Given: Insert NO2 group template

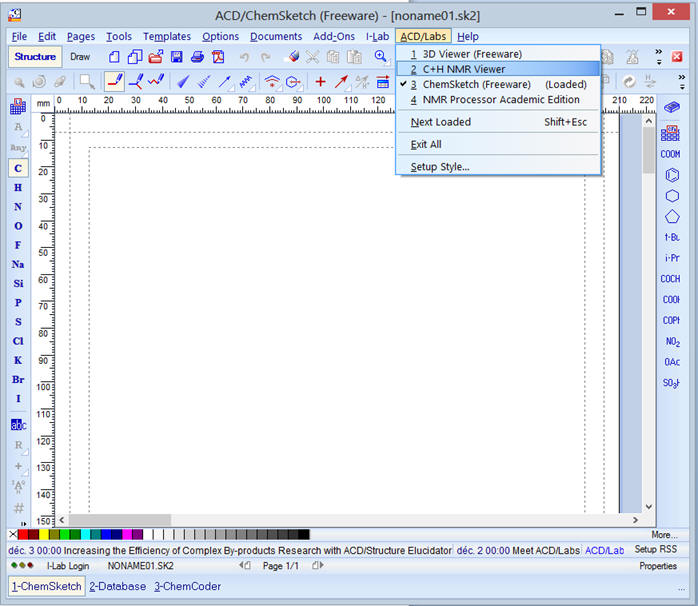Looking at the screenshot, I should (x=672, y=342).
